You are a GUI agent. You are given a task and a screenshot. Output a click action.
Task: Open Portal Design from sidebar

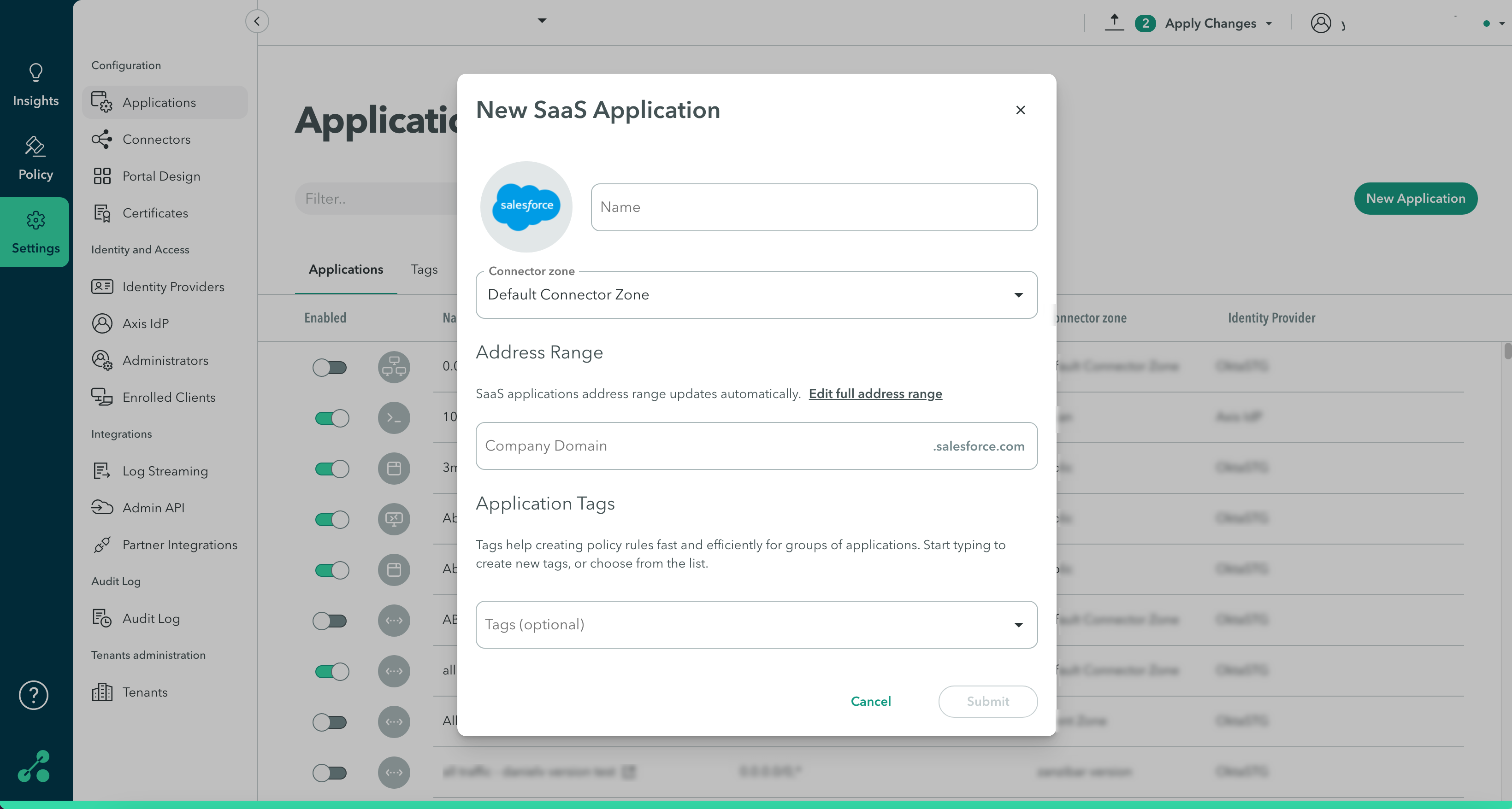[161, 176]
